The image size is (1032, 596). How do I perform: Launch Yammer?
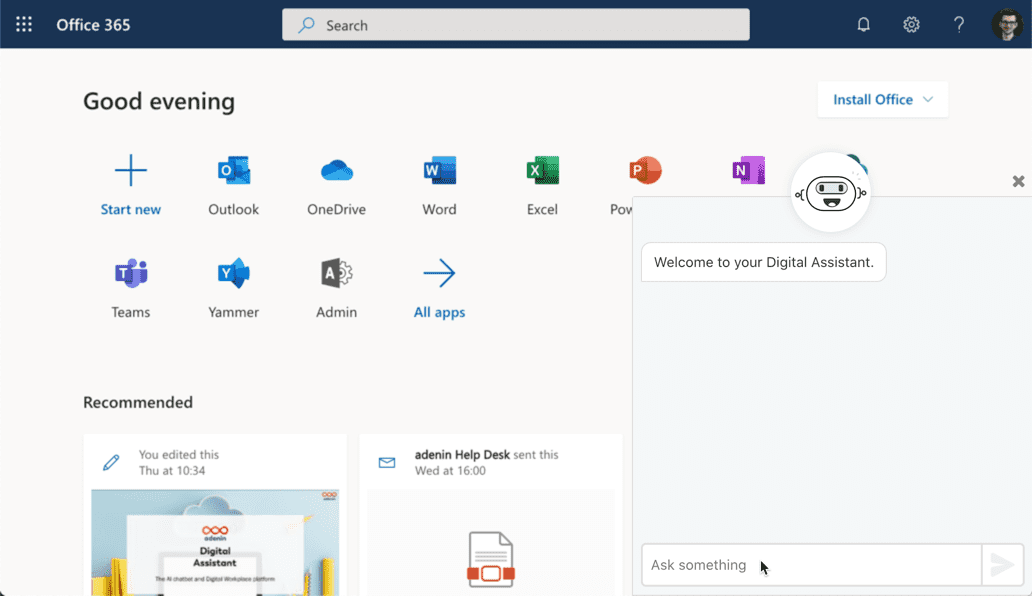(234, 273)
